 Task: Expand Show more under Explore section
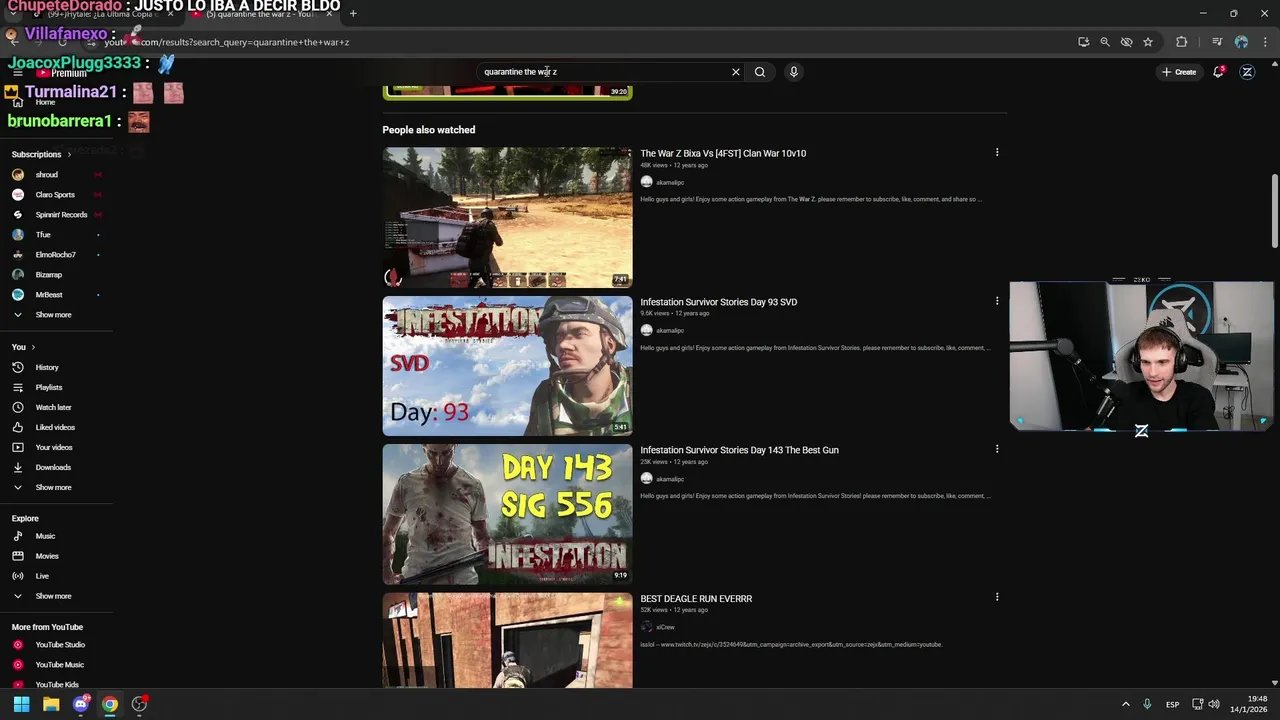(55, 596)
